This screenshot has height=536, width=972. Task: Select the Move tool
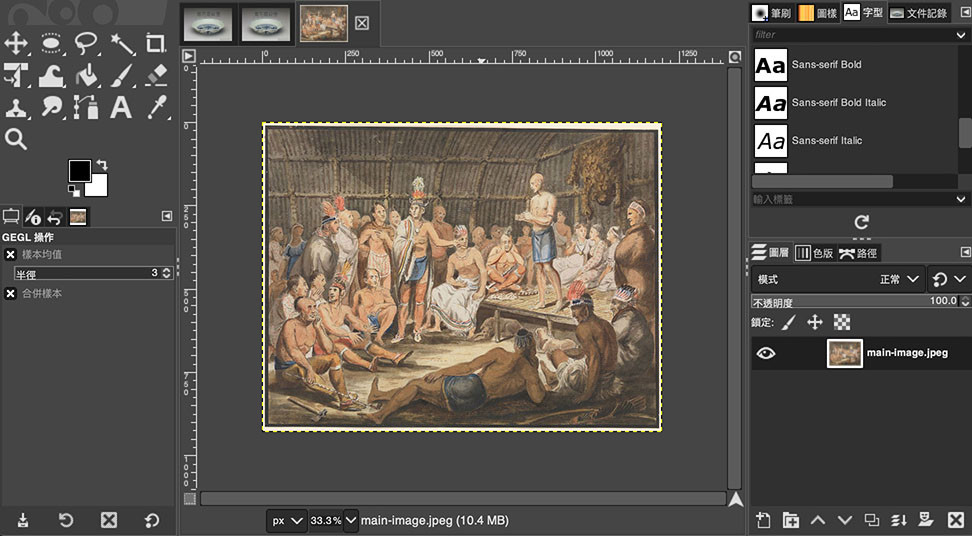(16, 43)
